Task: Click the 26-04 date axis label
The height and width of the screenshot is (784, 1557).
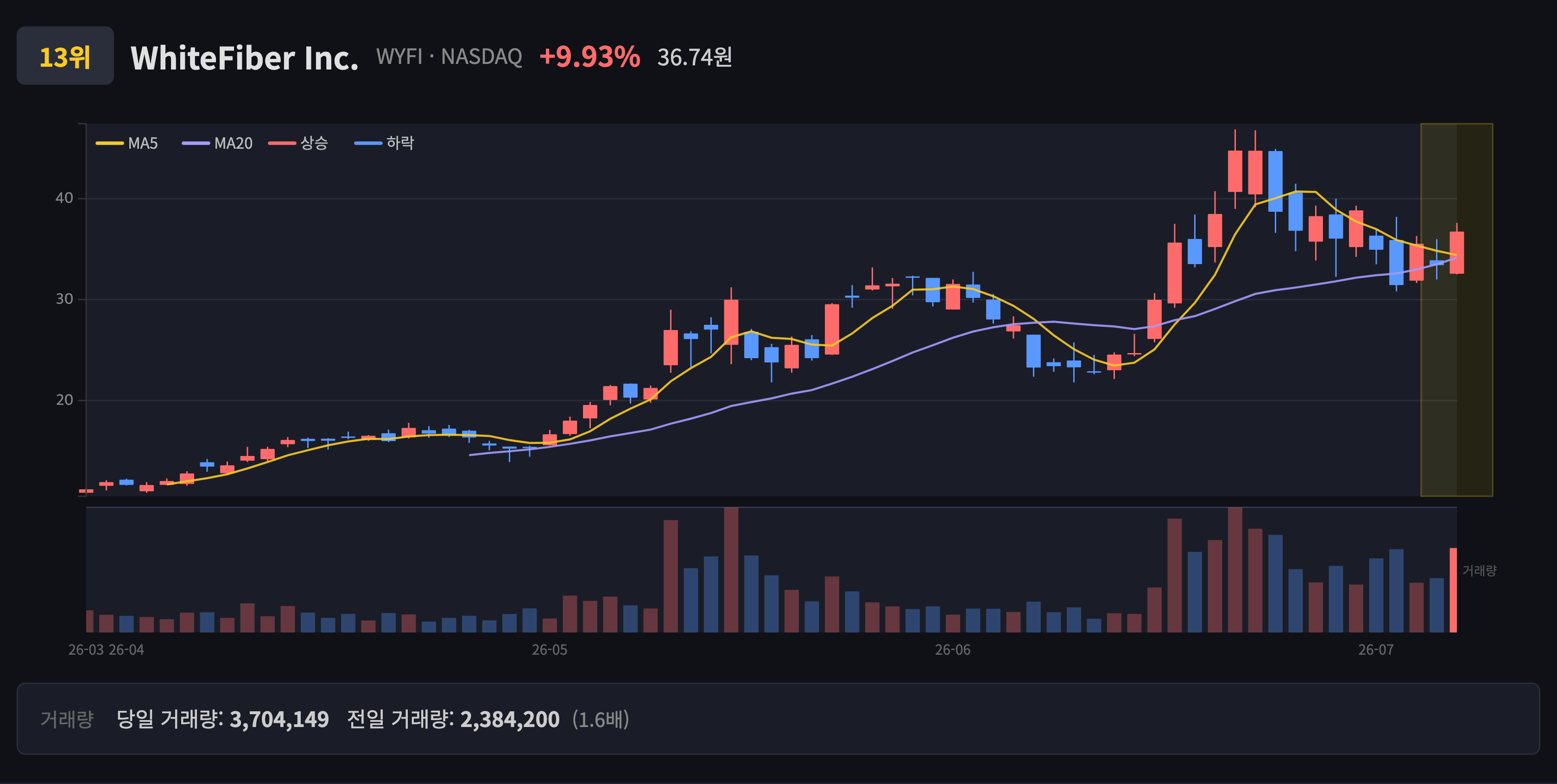Action: pyautogui.click(x=127, y=650)
